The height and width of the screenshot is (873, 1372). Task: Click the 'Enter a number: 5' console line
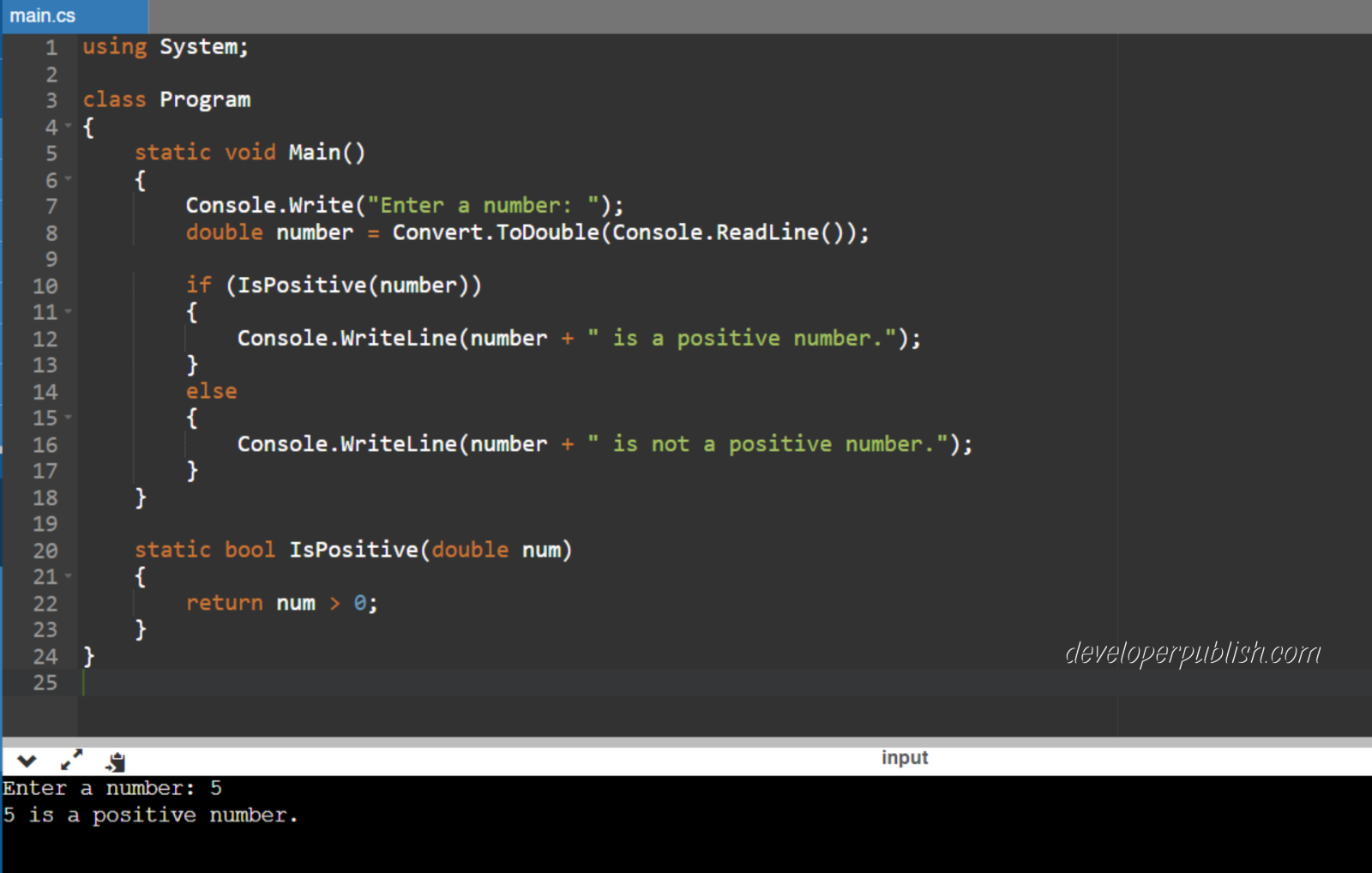click(111, 787)
